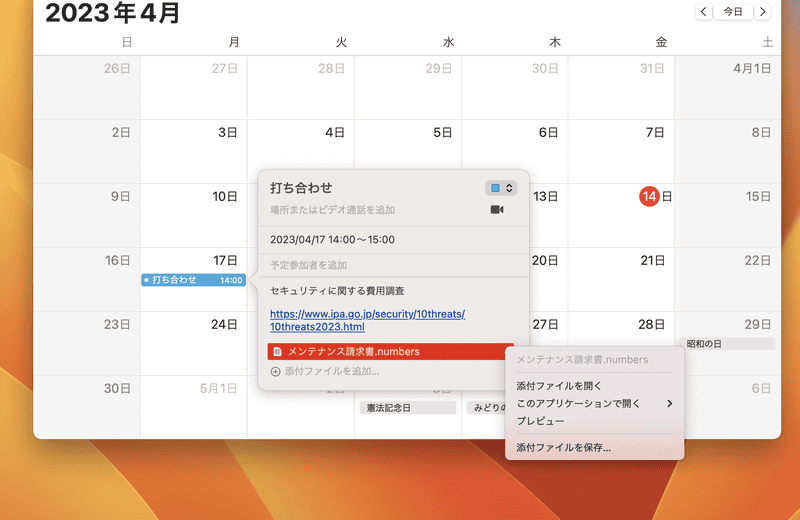Select the 13日 day cell
800x520 pixels.
(x=548, y=215)
